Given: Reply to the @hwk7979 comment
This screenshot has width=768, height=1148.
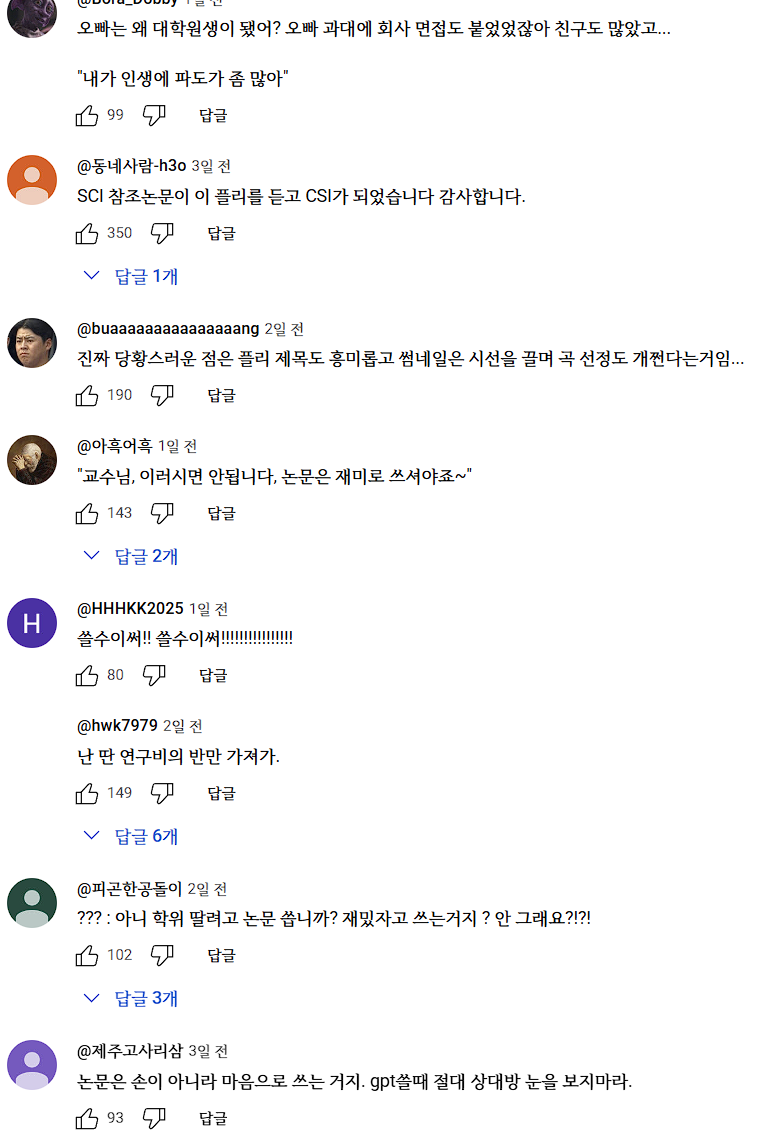Looking at the screenshot, I should [221, 793].
